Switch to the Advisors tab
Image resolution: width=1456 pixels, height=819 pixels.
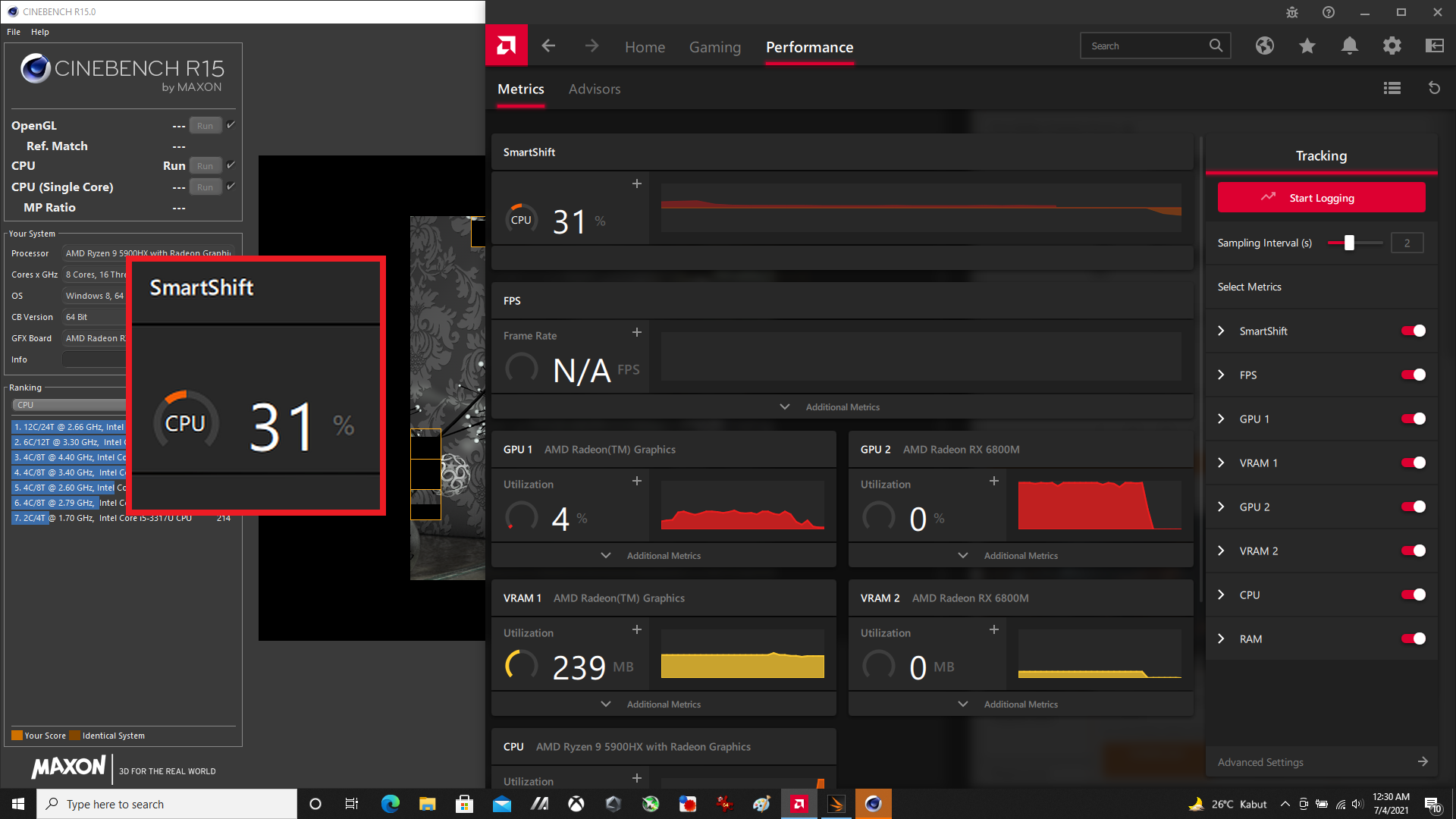[x=594, y=89]
